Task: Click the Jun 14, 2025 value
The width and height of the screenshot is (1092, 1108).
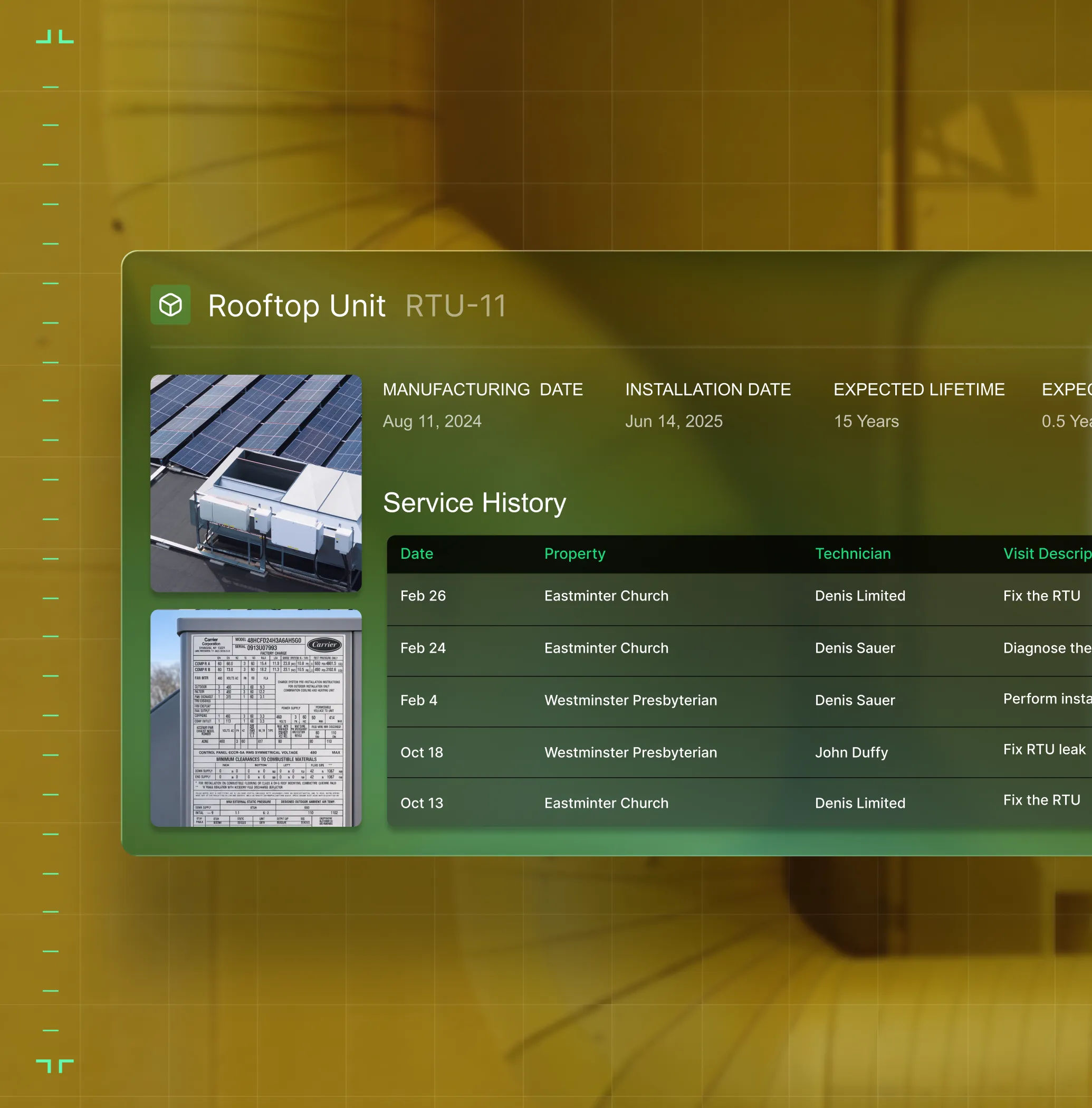Action: click(x=674, y=421)
